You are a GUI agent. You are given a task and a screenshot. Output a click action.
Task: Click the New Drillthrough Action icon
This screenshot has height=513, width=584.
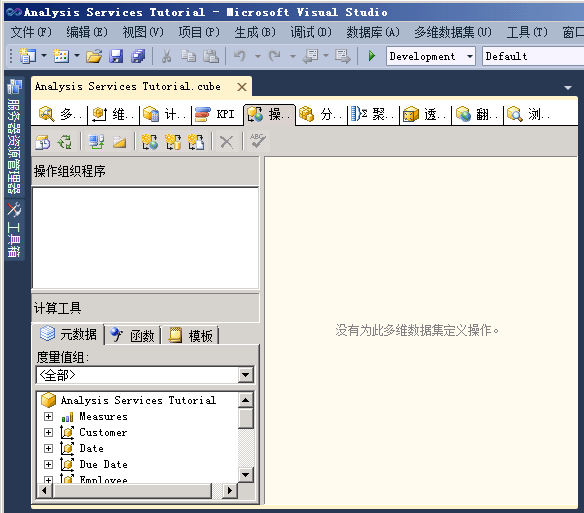(x=173, y=142)
